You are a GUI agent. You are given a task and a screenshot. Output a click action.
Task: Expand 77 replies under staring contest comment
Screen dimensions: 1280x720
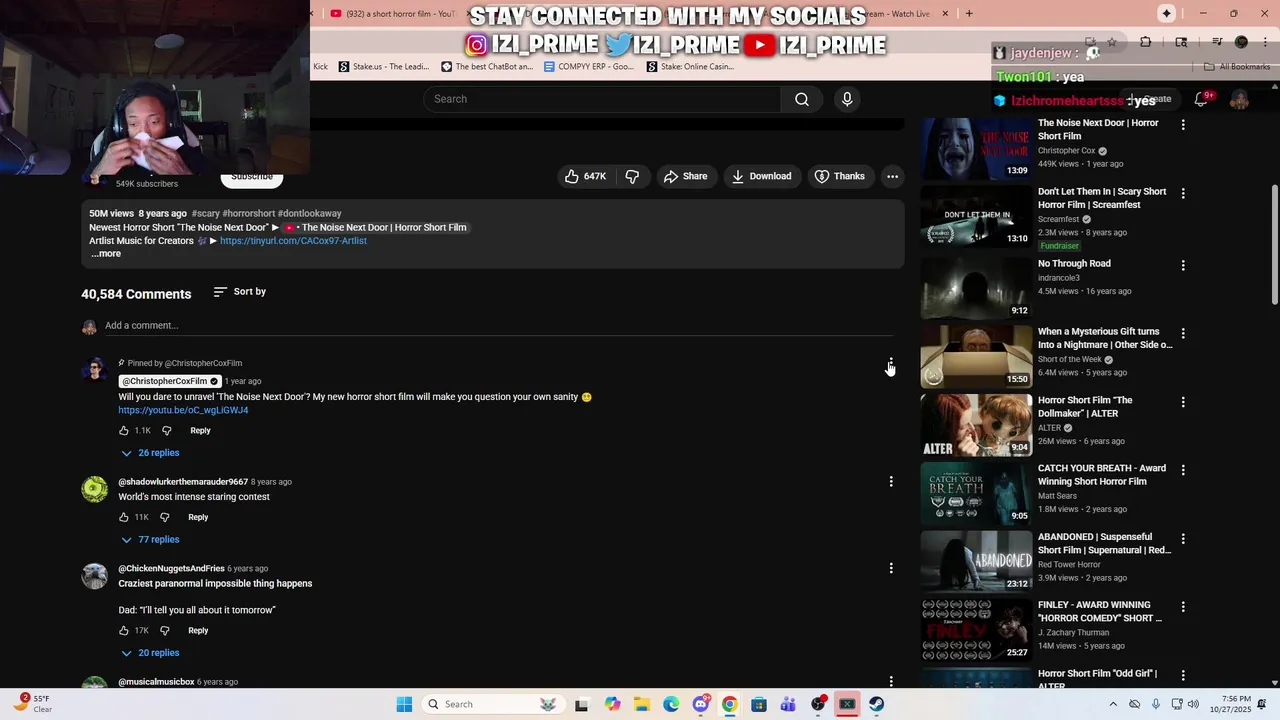(x=150, y=540)
